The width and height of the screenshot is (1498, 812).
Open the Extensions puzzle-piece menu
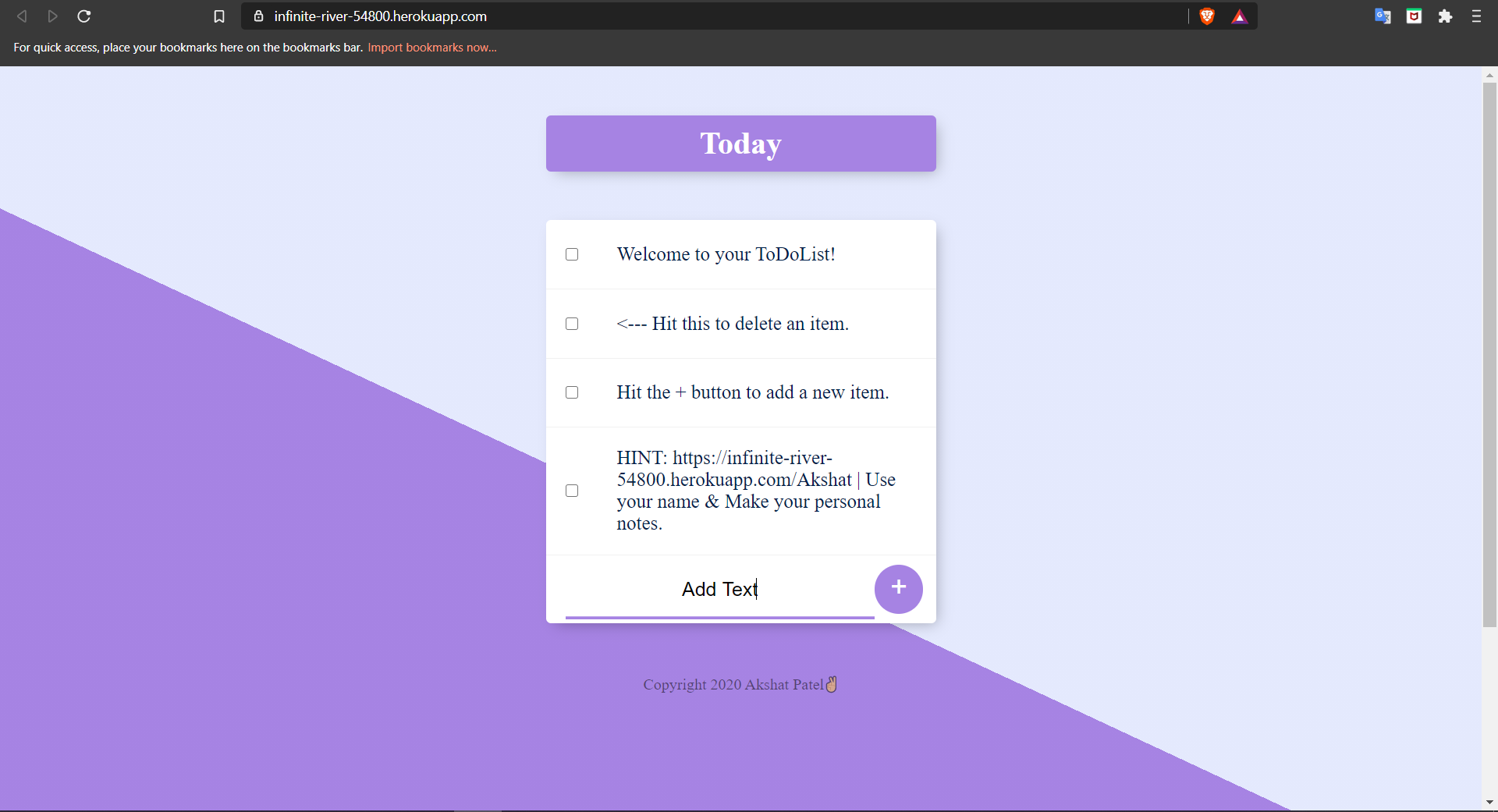pyautogui.click(x=1445, y=16)
